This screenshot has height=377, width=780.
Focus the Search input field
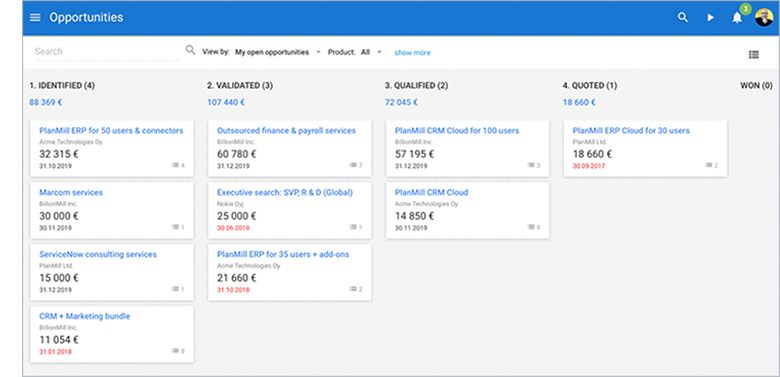106,52
